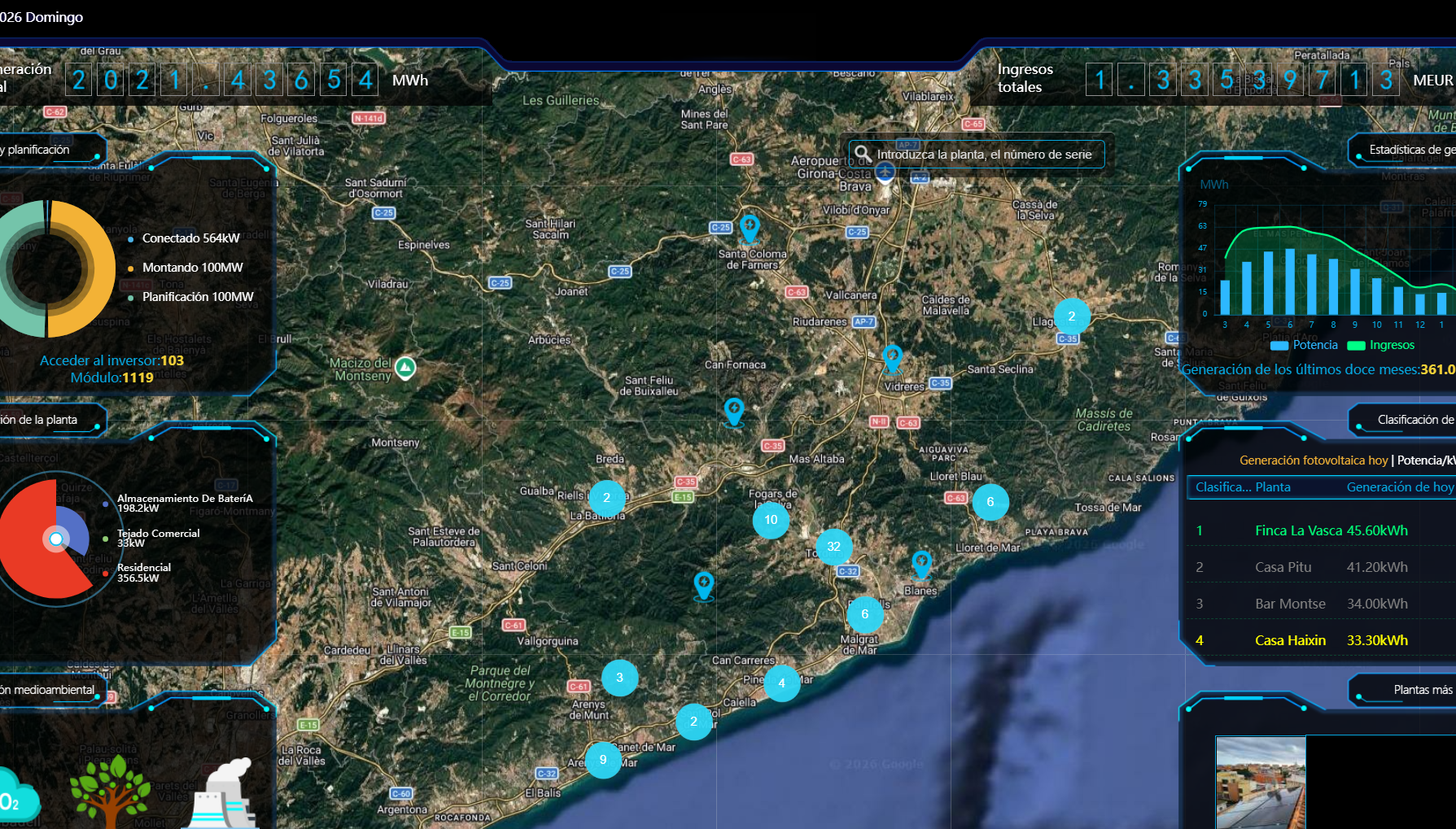Screen dimensions: 1456x829
Task: Select the Casa Haixin ranking row
Action: (x=1318, y=640)
